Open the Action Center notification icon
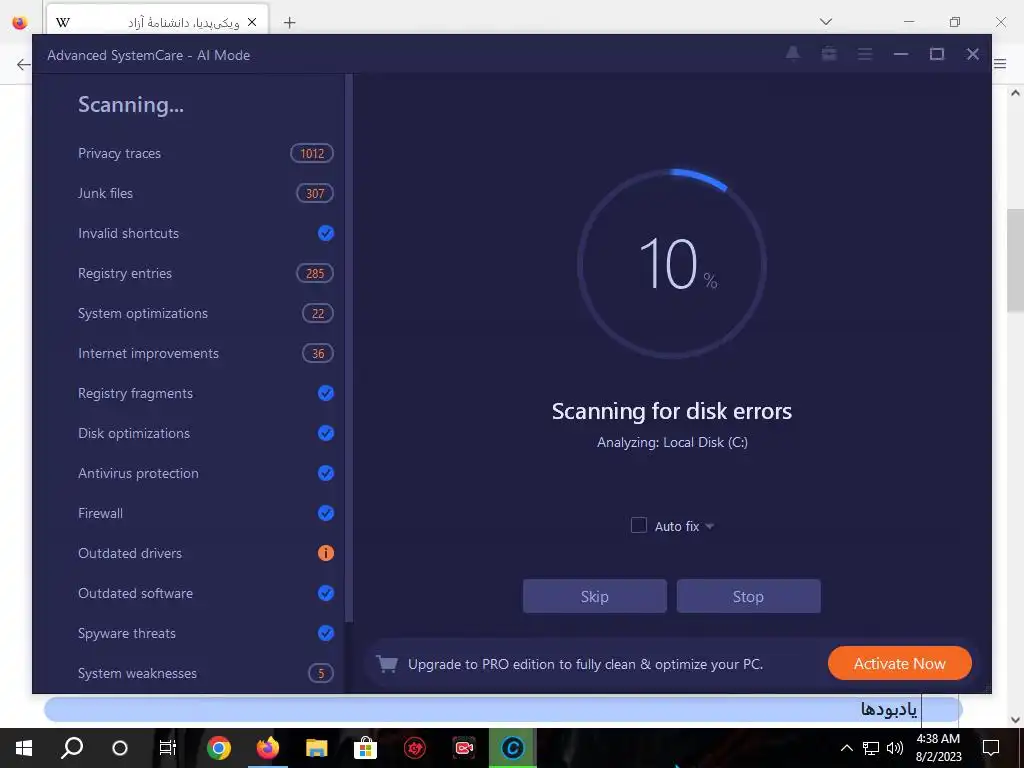 click(x=991, y=748)
